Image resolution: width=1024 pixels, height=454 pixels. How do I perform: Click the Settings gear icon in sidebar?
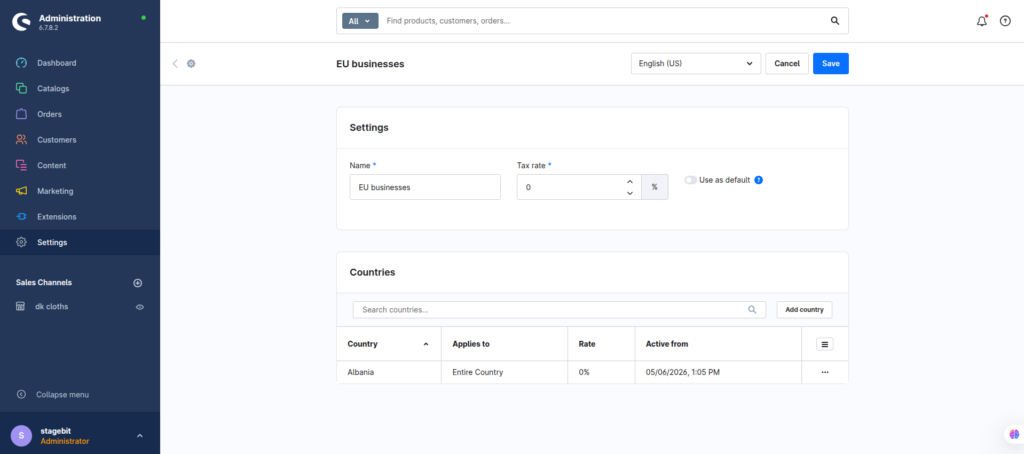(22, 242)
